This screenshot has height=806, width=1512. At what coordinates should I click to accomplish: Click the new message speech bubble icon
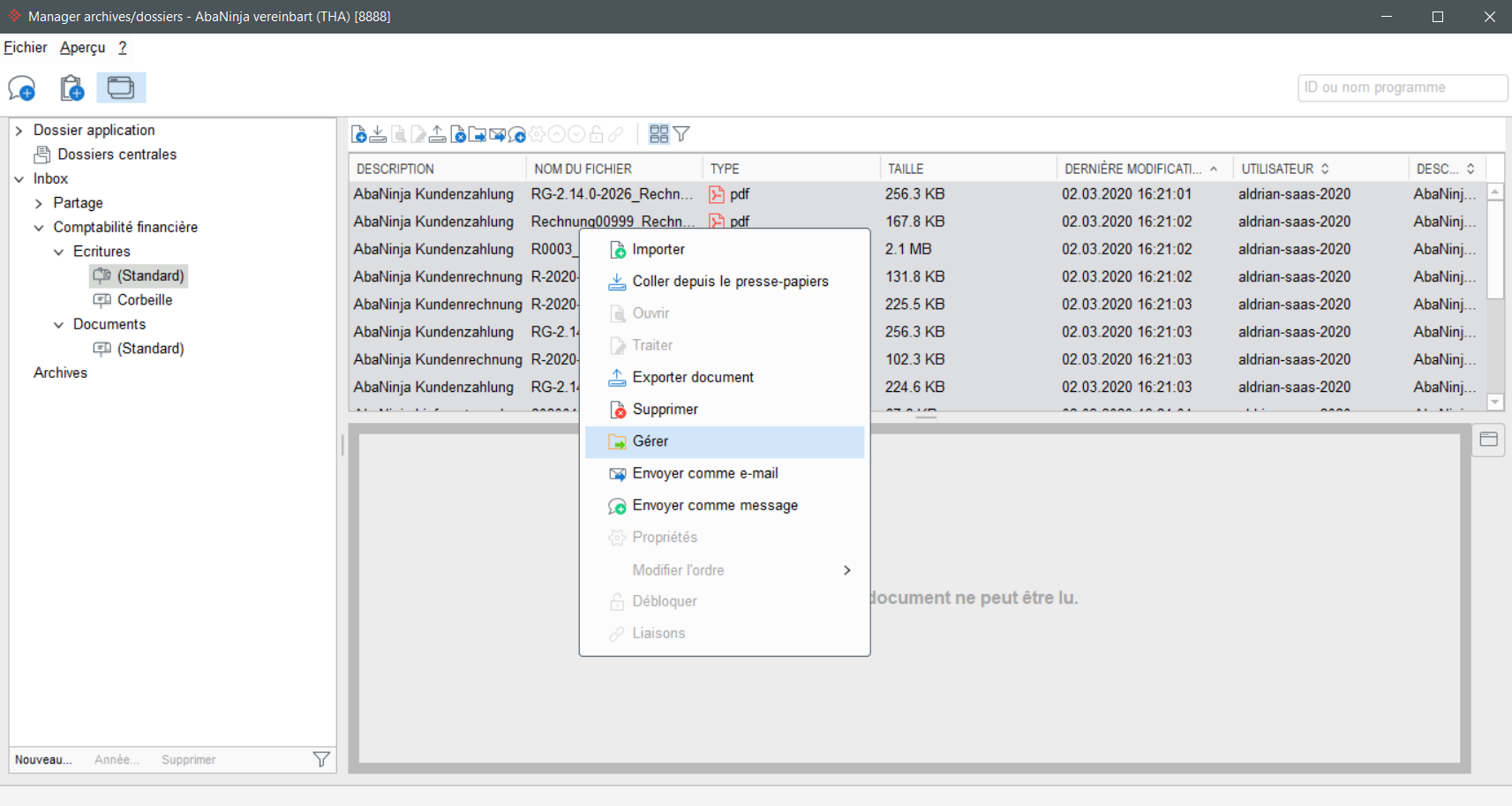(22, 88)
